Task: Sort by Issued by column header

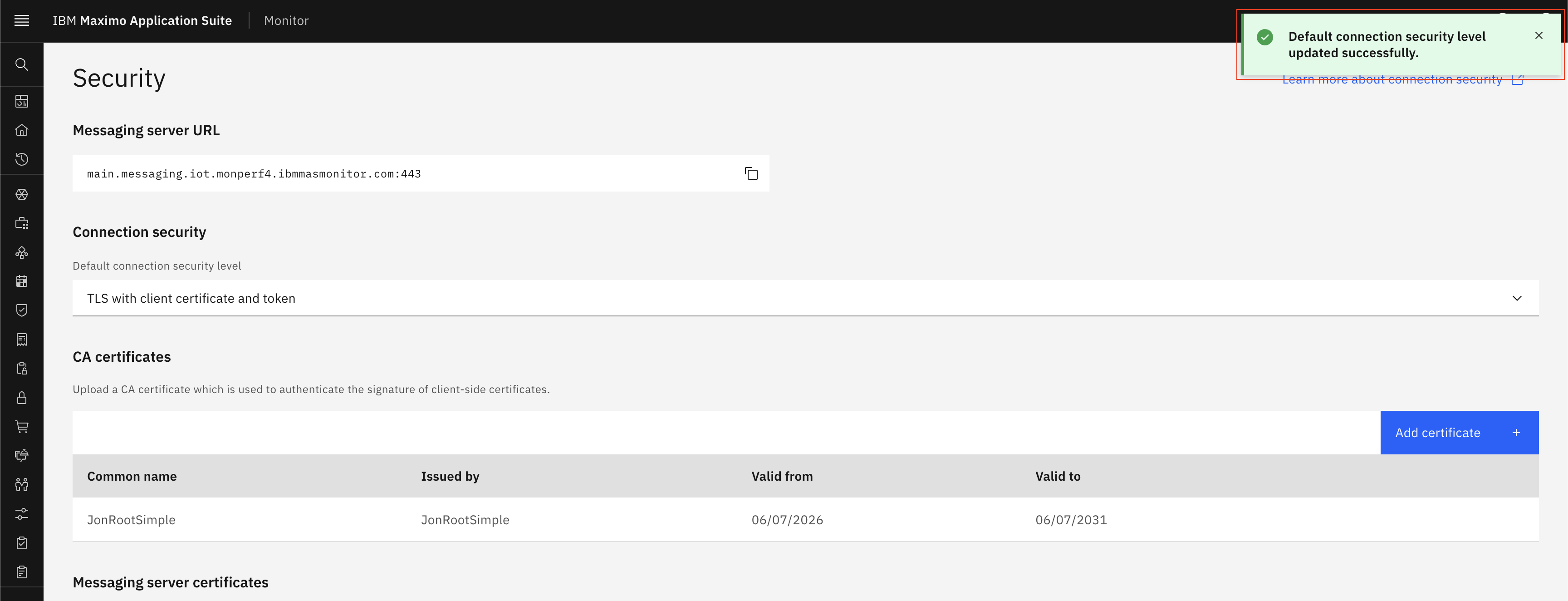Action: (x=450, y=476)
